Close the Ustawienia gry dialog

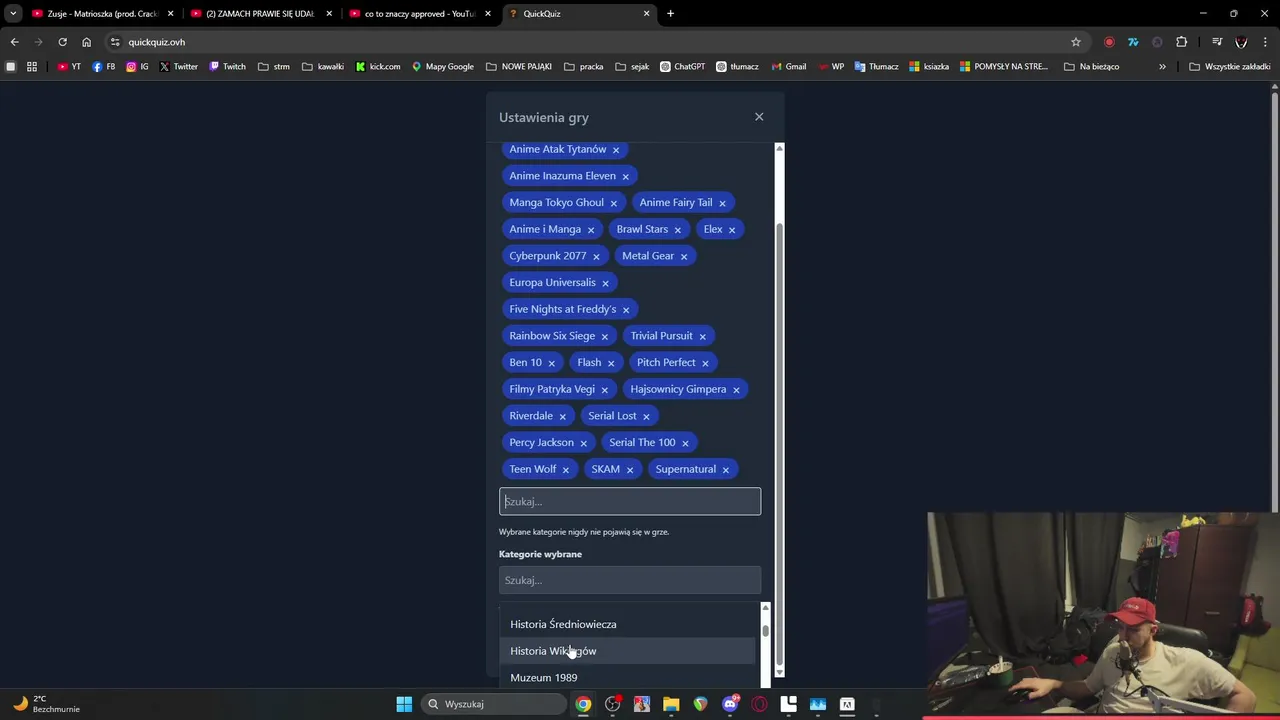(x=759, y=117)
